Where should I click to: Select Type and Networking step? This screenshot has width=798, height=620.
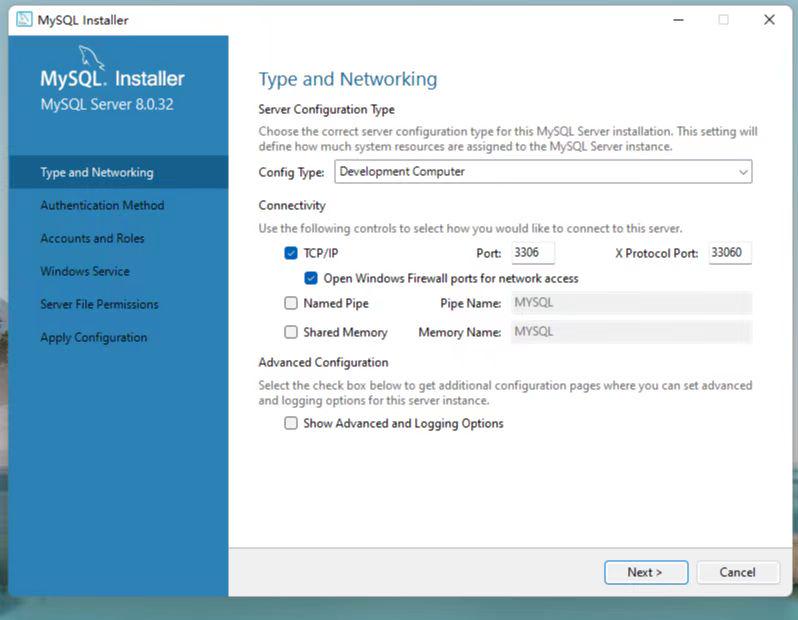coord(119,172)
